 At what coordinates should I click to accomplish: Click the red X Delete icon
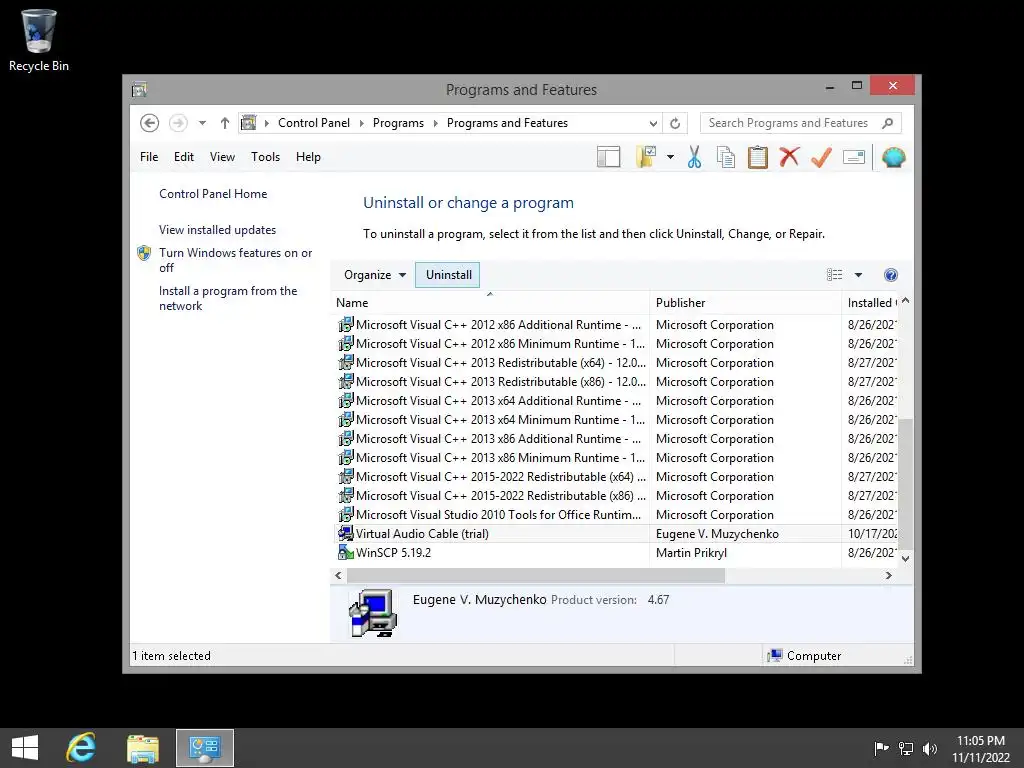789,157
